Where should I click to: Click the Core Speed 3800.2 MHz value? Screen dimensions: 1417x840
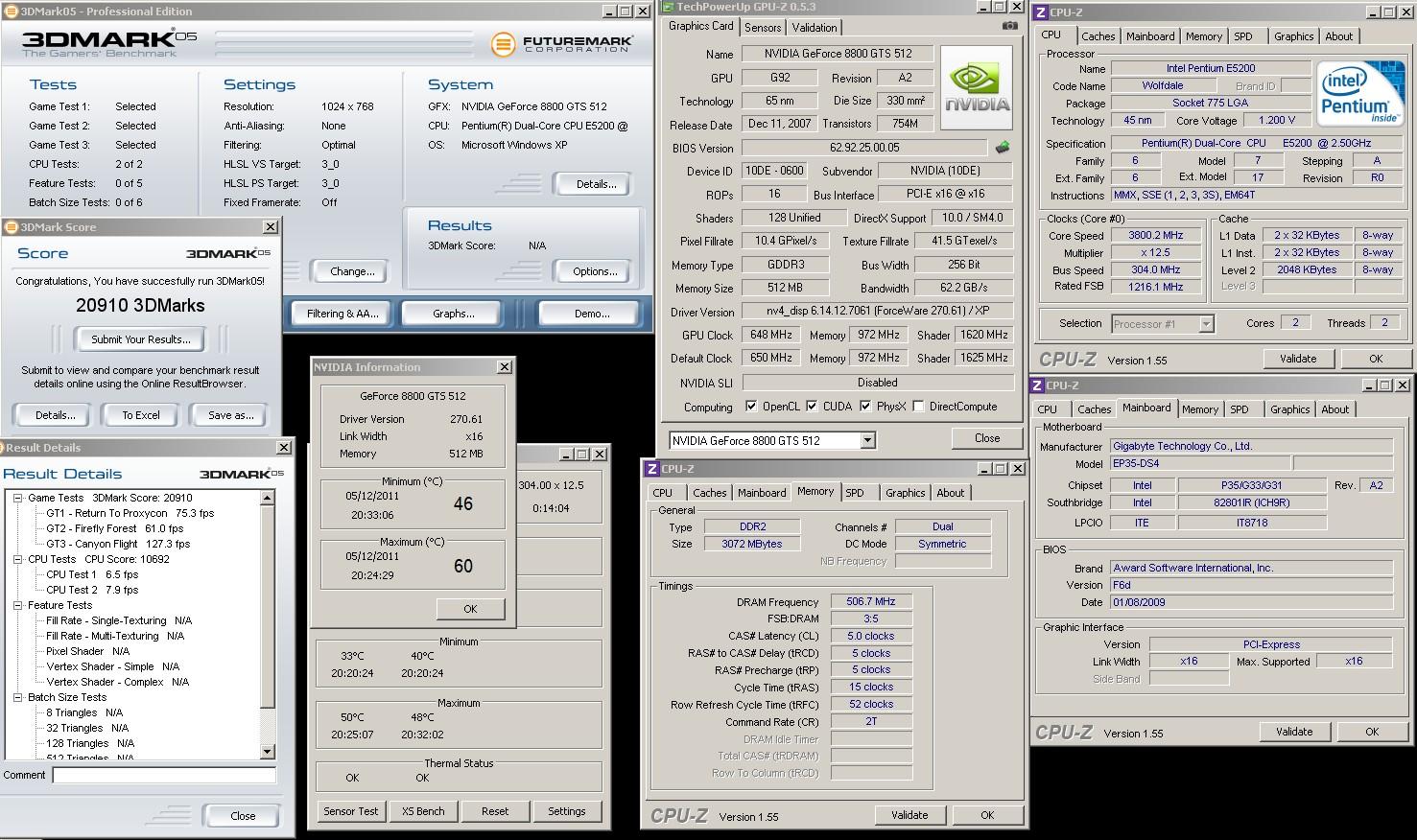(1156, 236)
